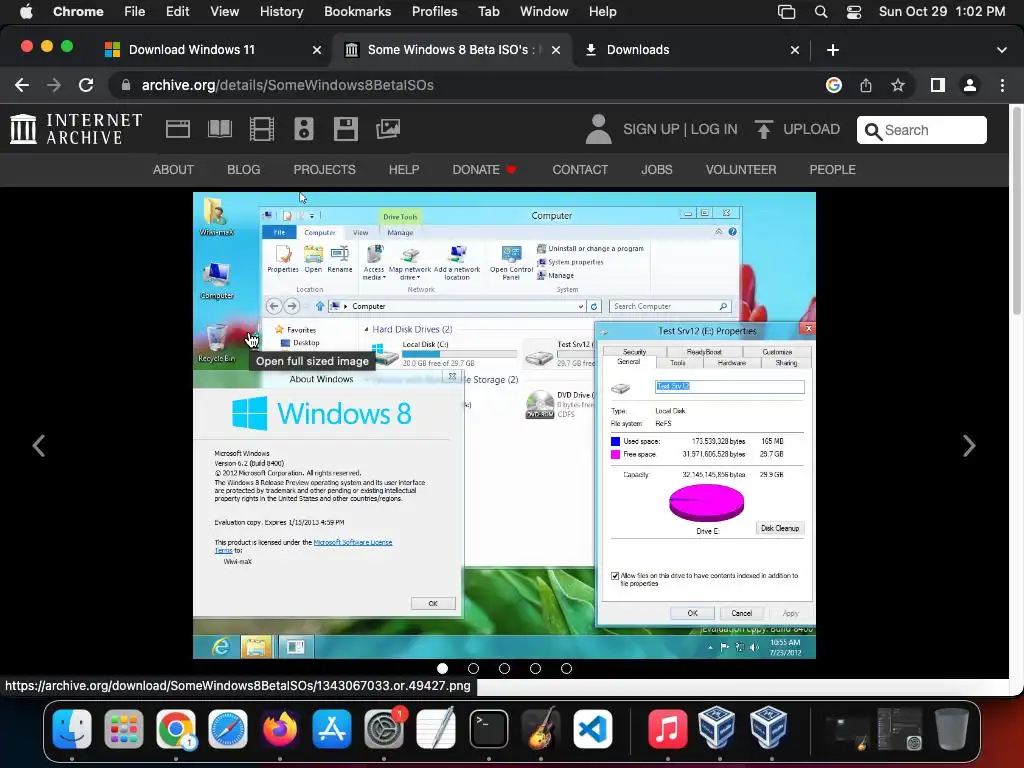
Task: Open Music app in the Dock
Action: click(x=667, y=728)
